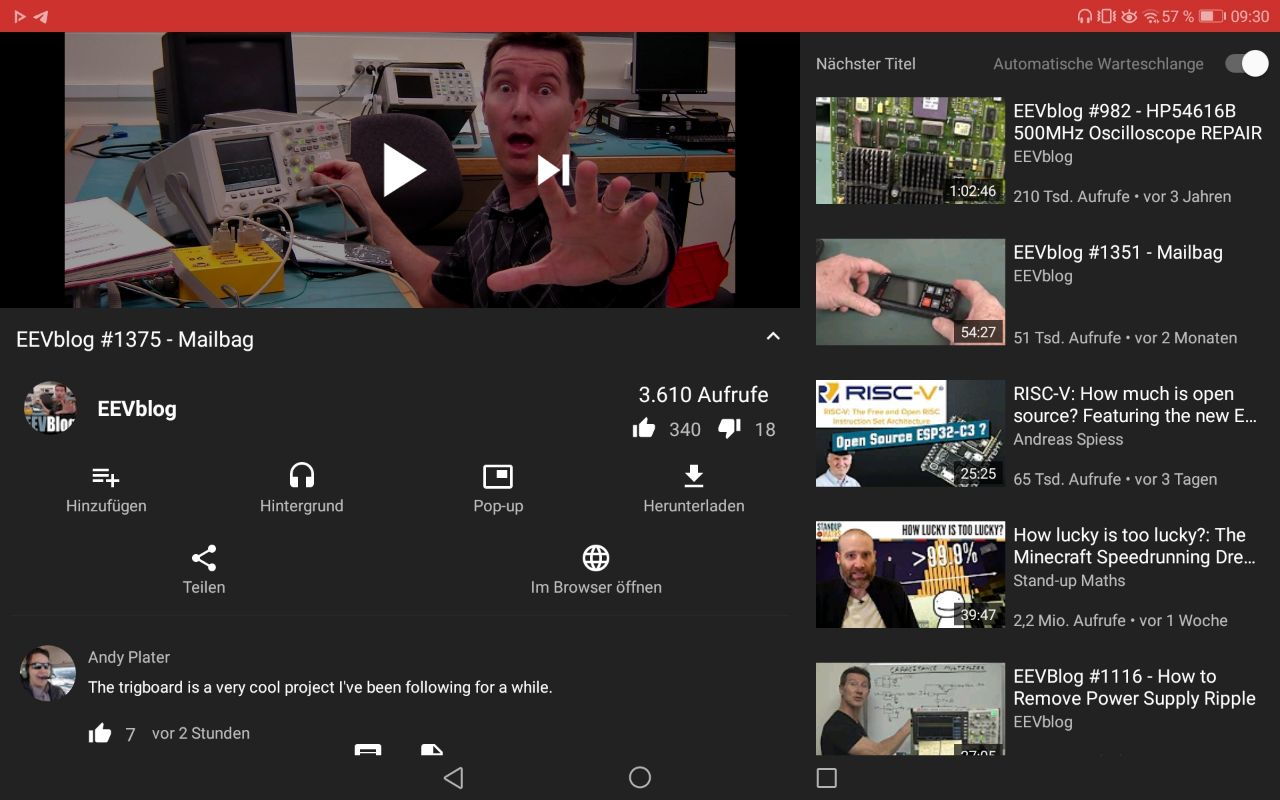Like Andy Plater's comment
Viewport: 1280px width, 800px height.
[x=100, y=734]
